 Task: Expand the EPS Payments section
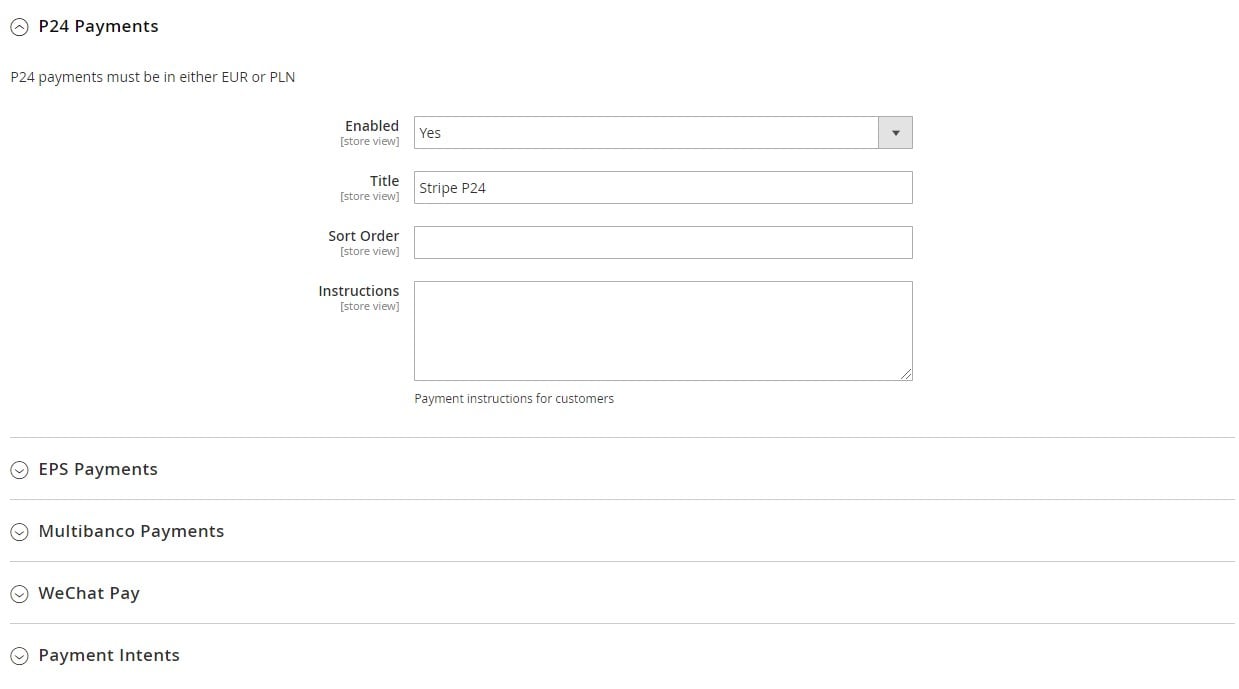point(98,469)
